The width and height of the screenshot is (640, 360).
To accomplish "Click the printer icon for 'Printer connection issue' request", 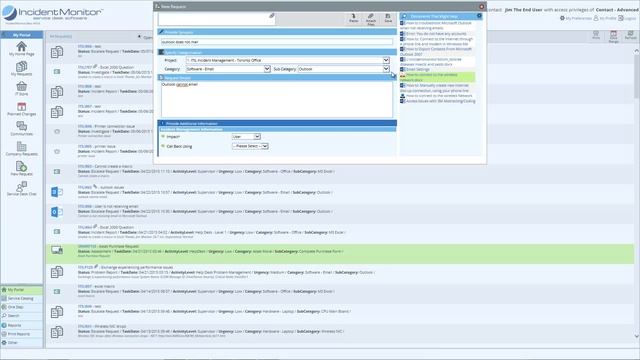I will (x=57, y=132).
